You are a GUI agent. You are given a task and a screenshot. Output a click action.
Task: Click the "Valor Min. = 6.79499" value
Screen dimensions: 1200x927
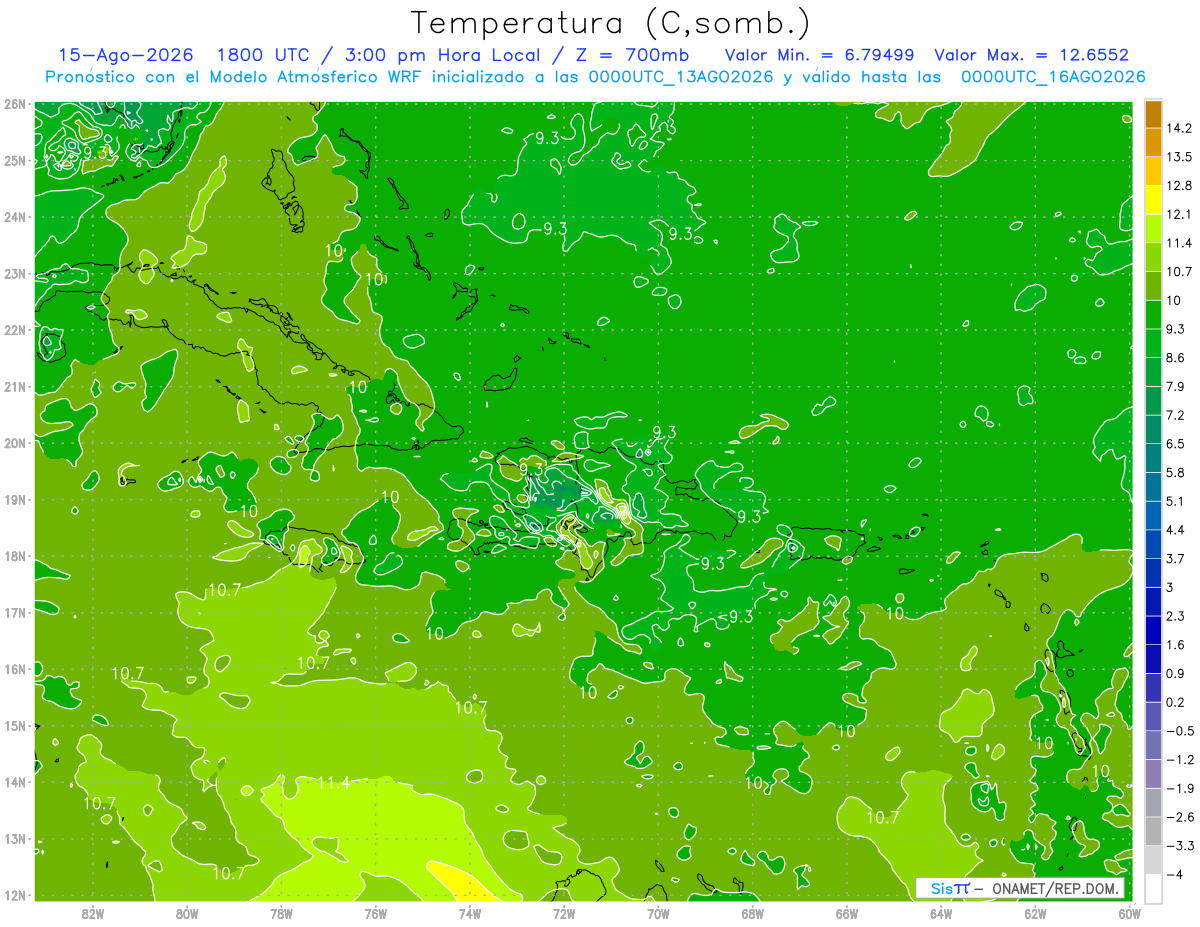822,55
